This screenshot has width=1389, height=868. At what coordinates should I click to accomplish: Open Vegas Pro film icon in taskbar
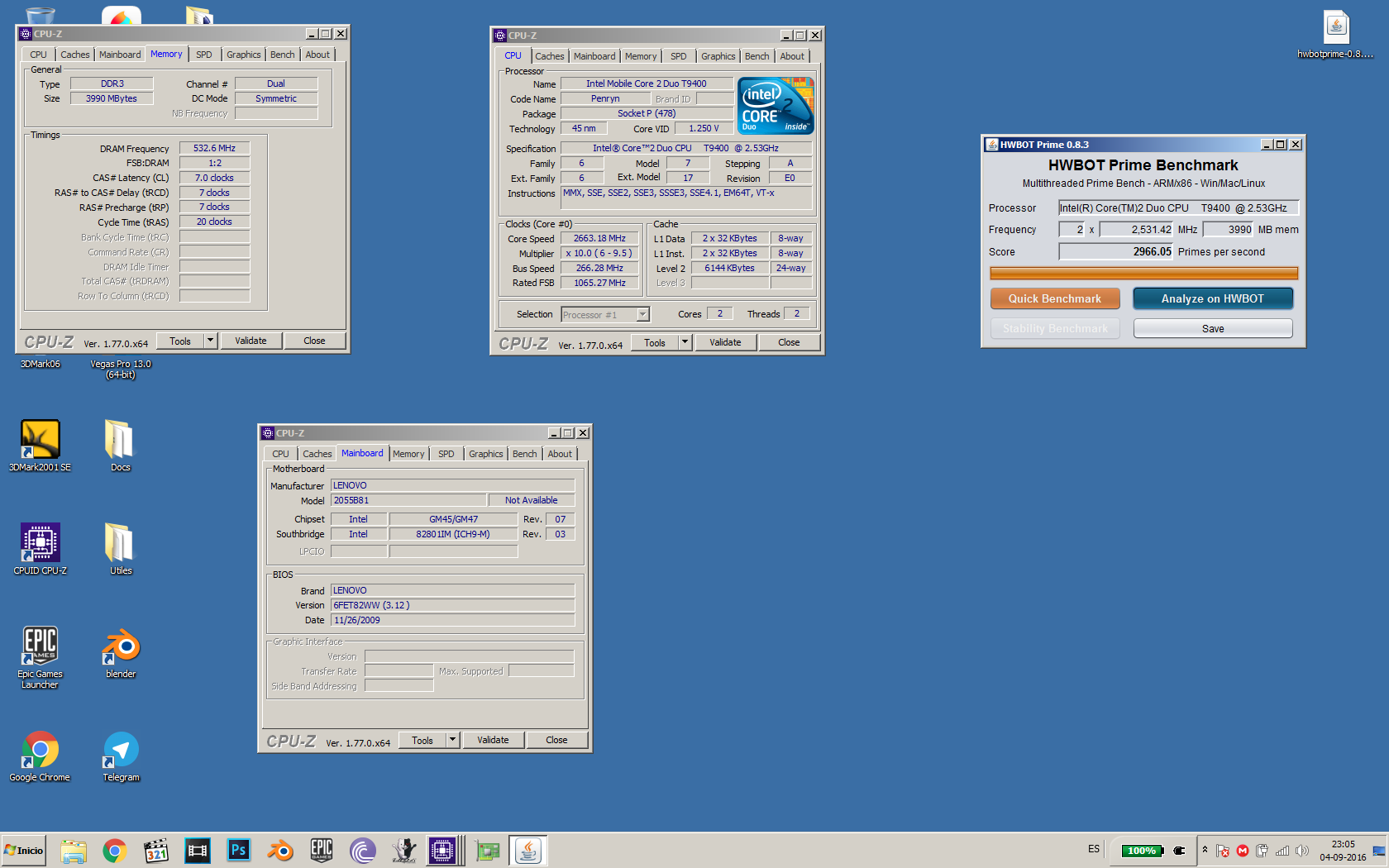pyautogui.click(x=198, y=851)
